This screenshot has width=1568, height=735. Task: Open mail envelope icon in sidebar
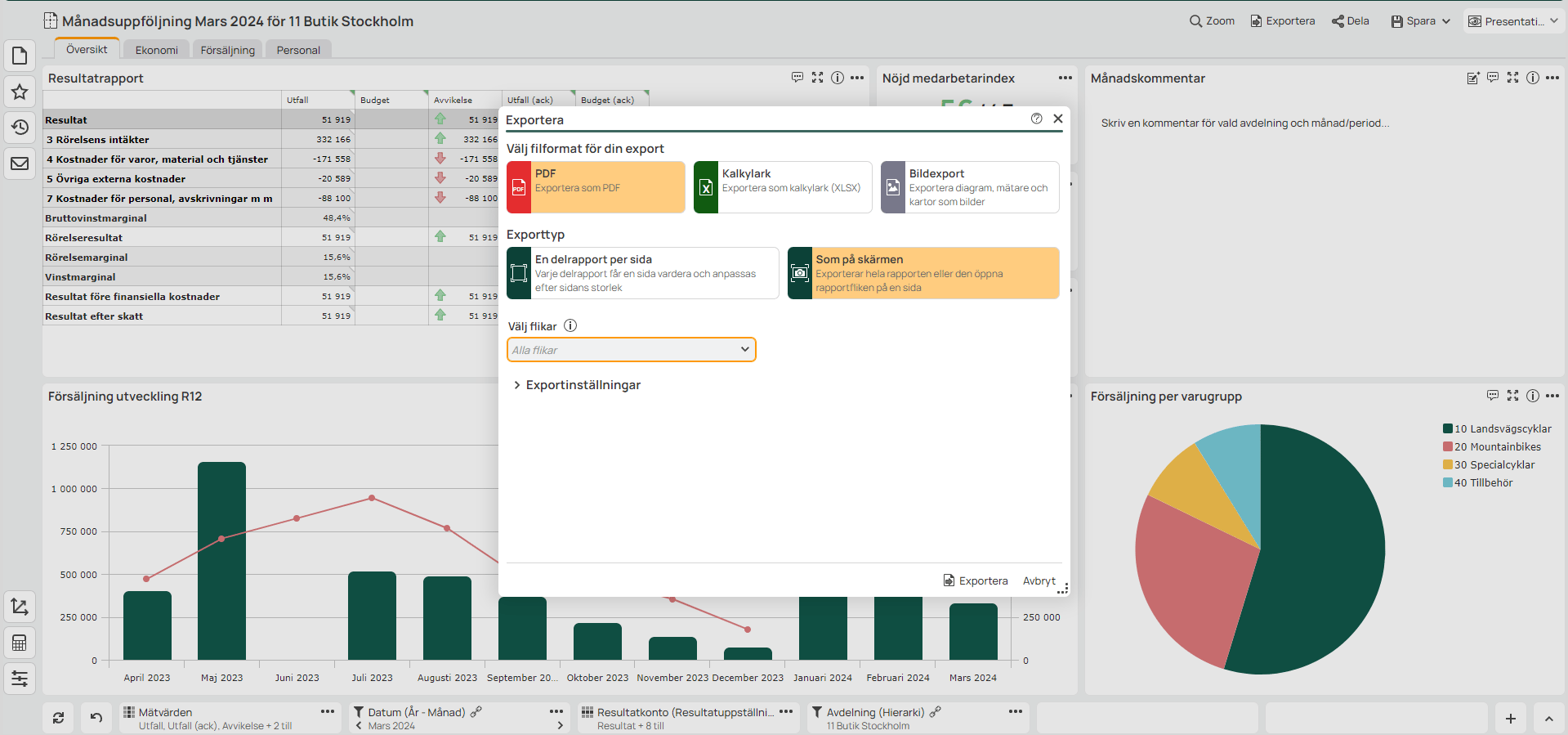click(20, 164)
